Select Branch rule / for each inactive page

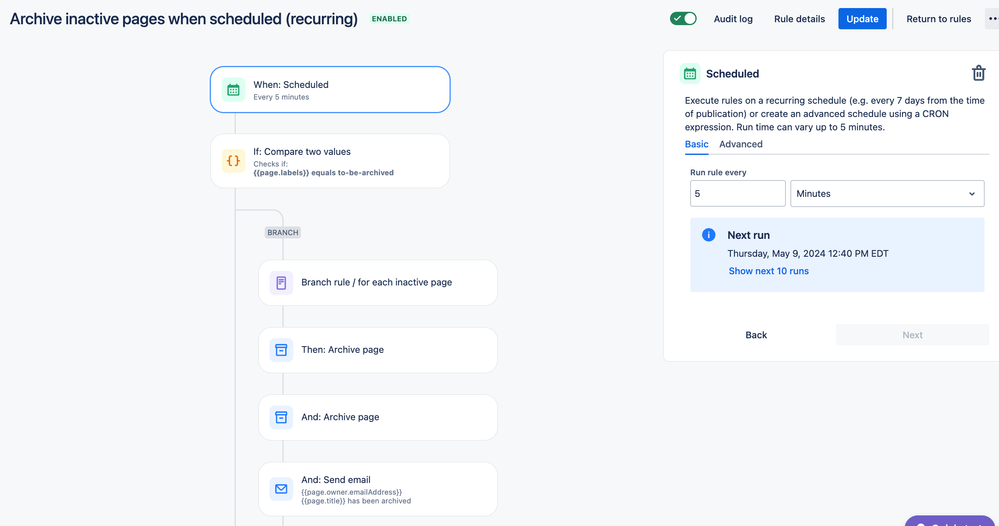point(378,283)
